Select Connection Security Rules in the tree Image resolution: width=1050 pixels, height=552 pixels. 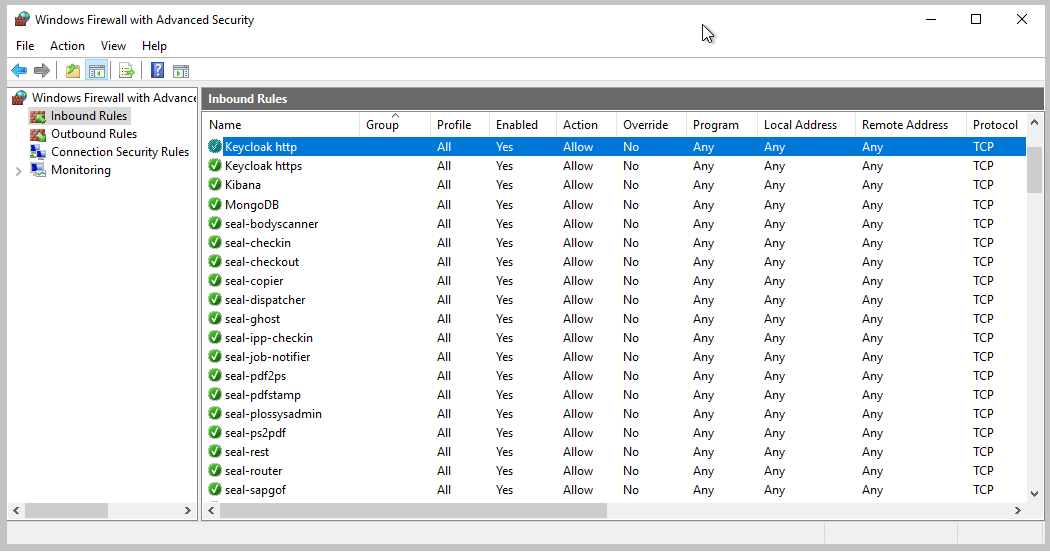point(120,152)
